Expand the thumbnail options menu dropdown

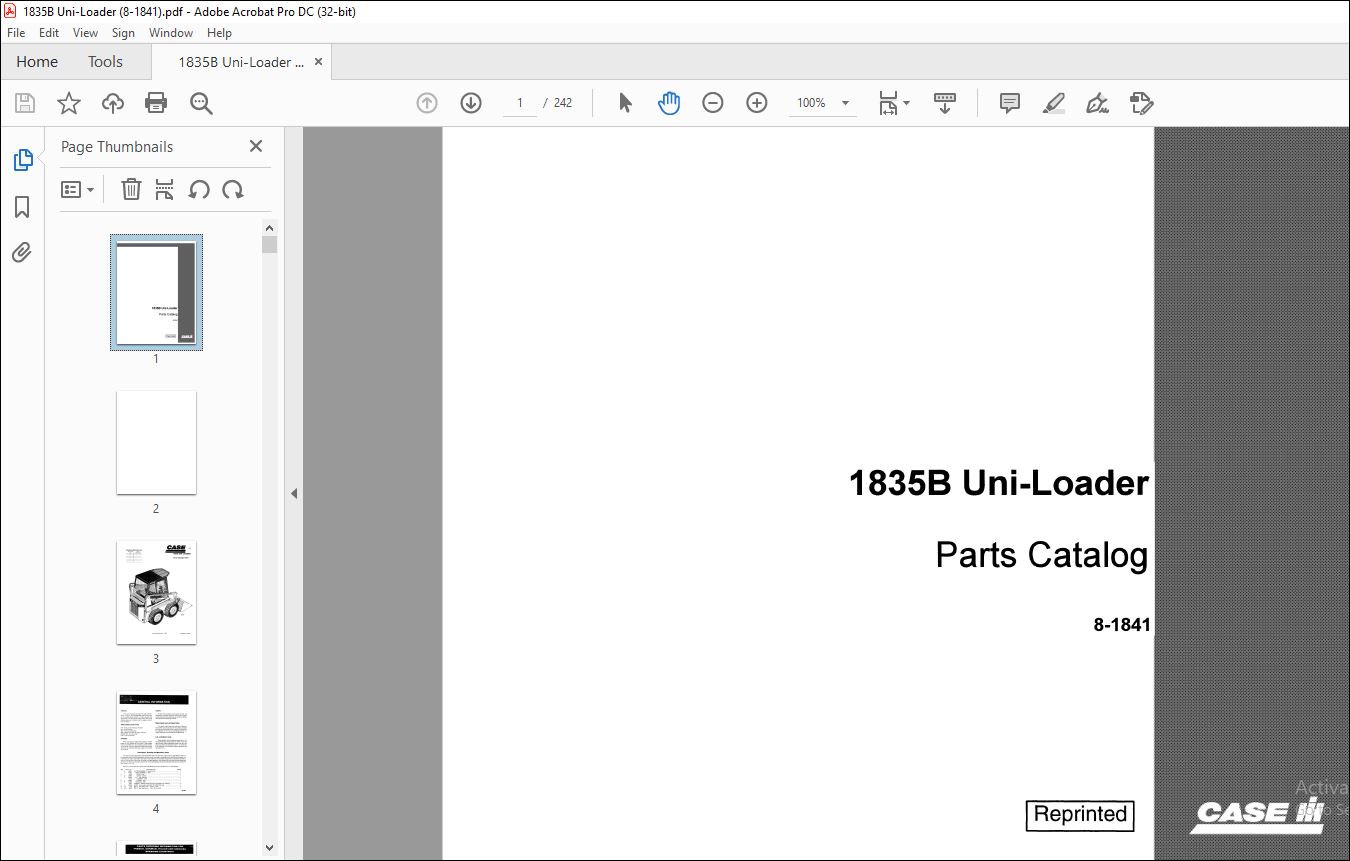[x=77, y=189]
